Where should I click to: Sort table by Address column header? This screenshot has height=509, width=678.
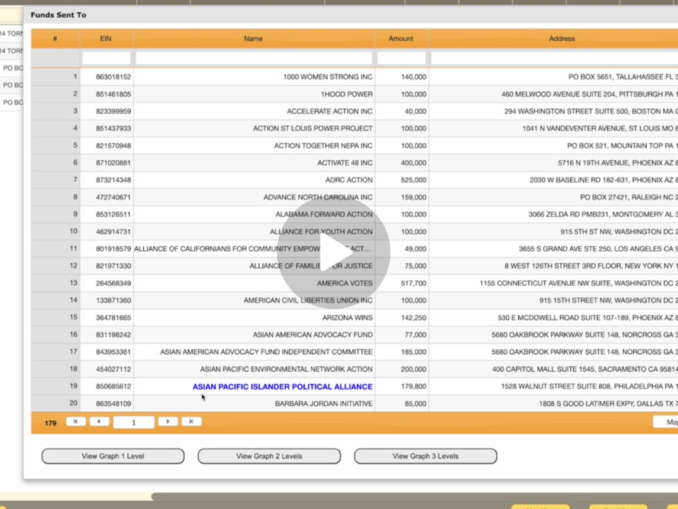point(561,39)
